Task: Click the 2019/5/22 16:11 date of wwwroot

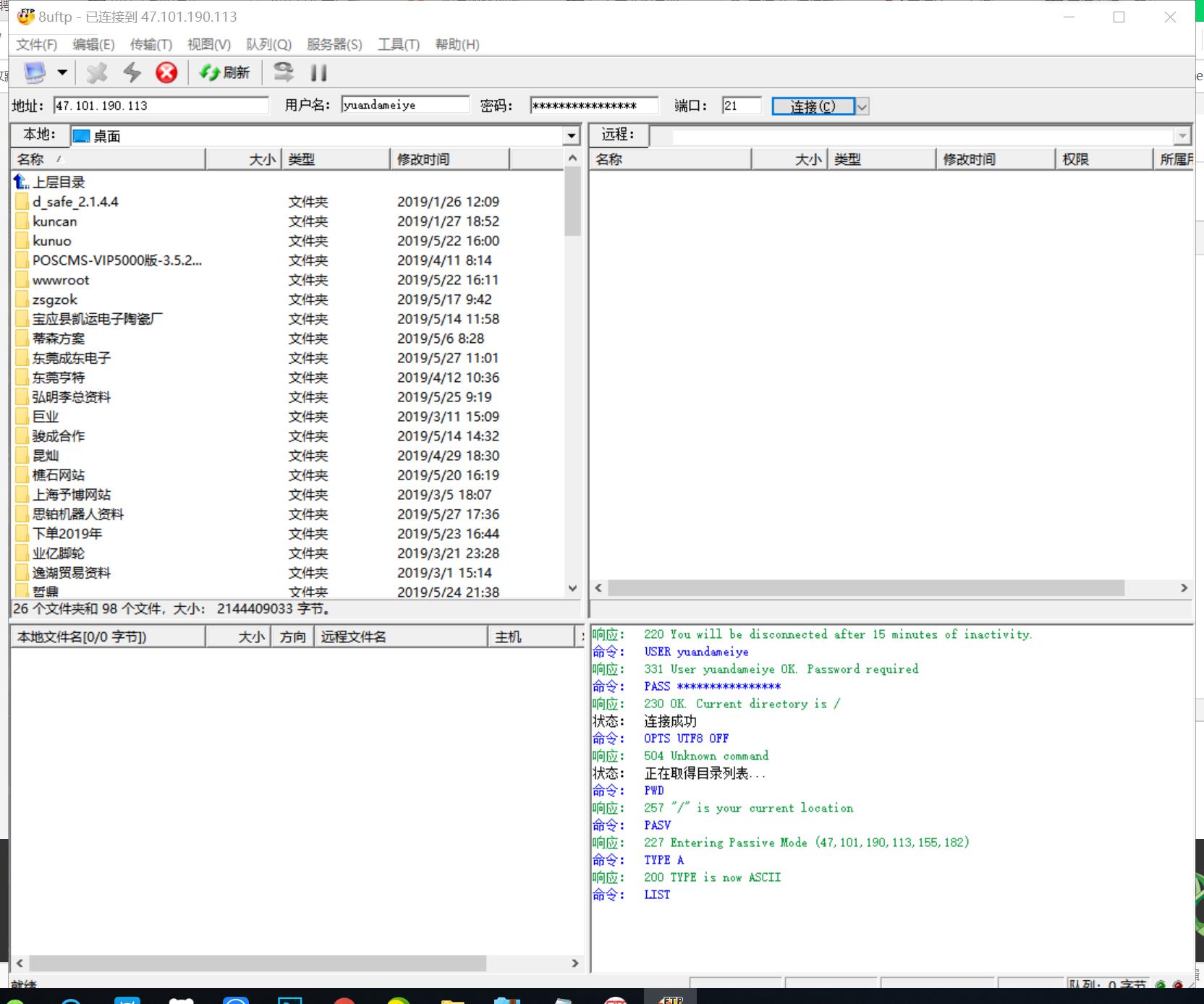Action: (x=448, y=280)
